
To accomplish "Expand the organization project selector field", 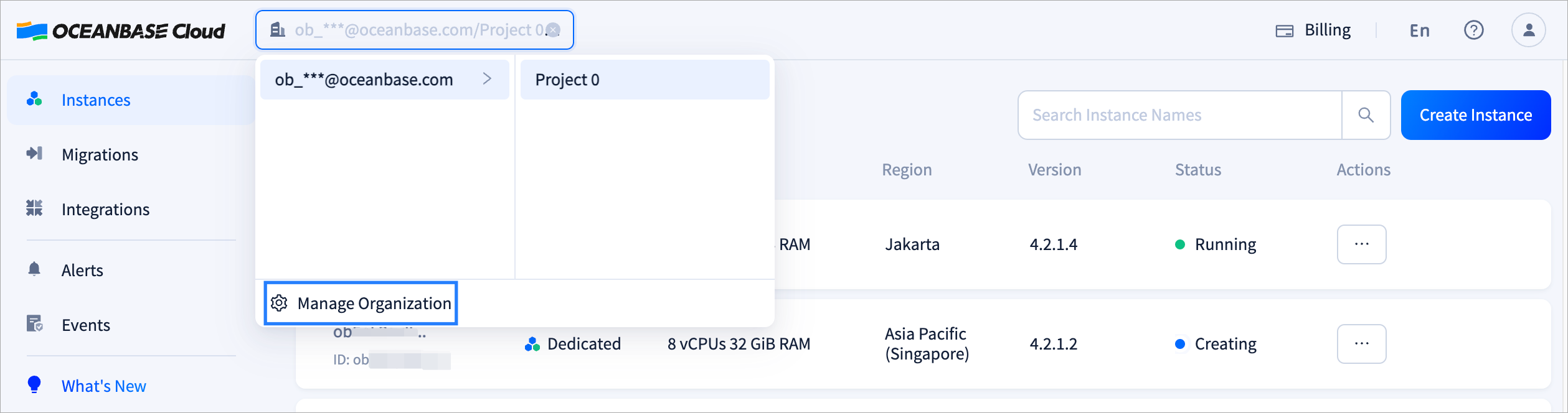I will tap(405, 30).
